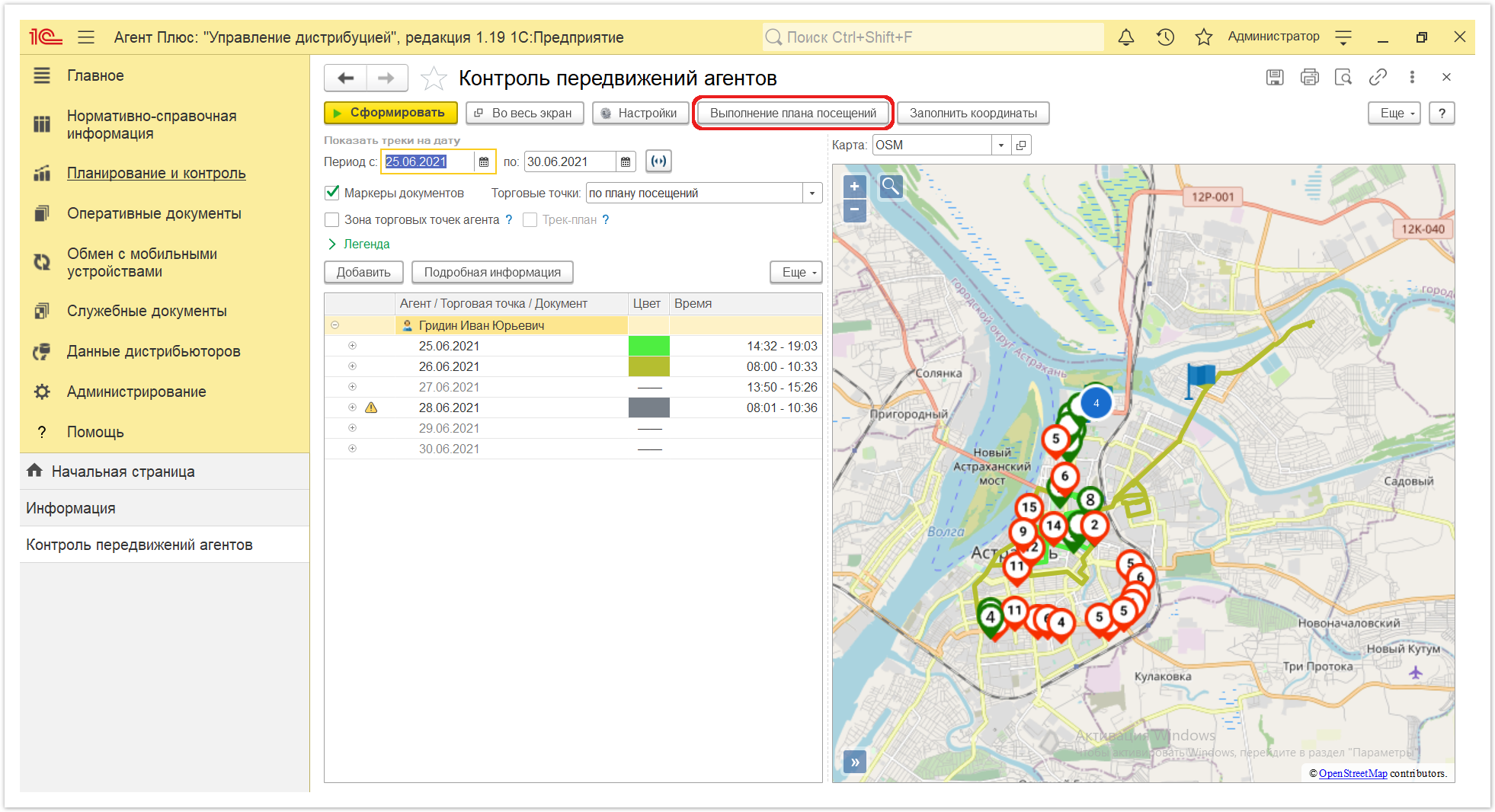1495x812 pixels.
Task: Open OSM map setting with open-form icon
Action: (x=1022, y=145)
